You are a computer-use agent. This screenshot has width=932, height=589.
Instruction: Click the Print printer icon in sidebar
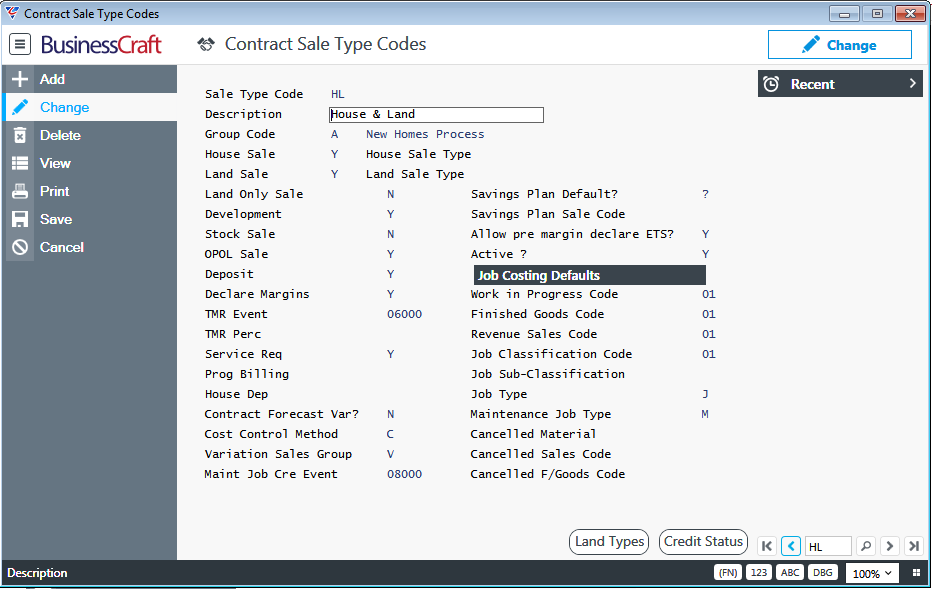click(x=20, y=191)
